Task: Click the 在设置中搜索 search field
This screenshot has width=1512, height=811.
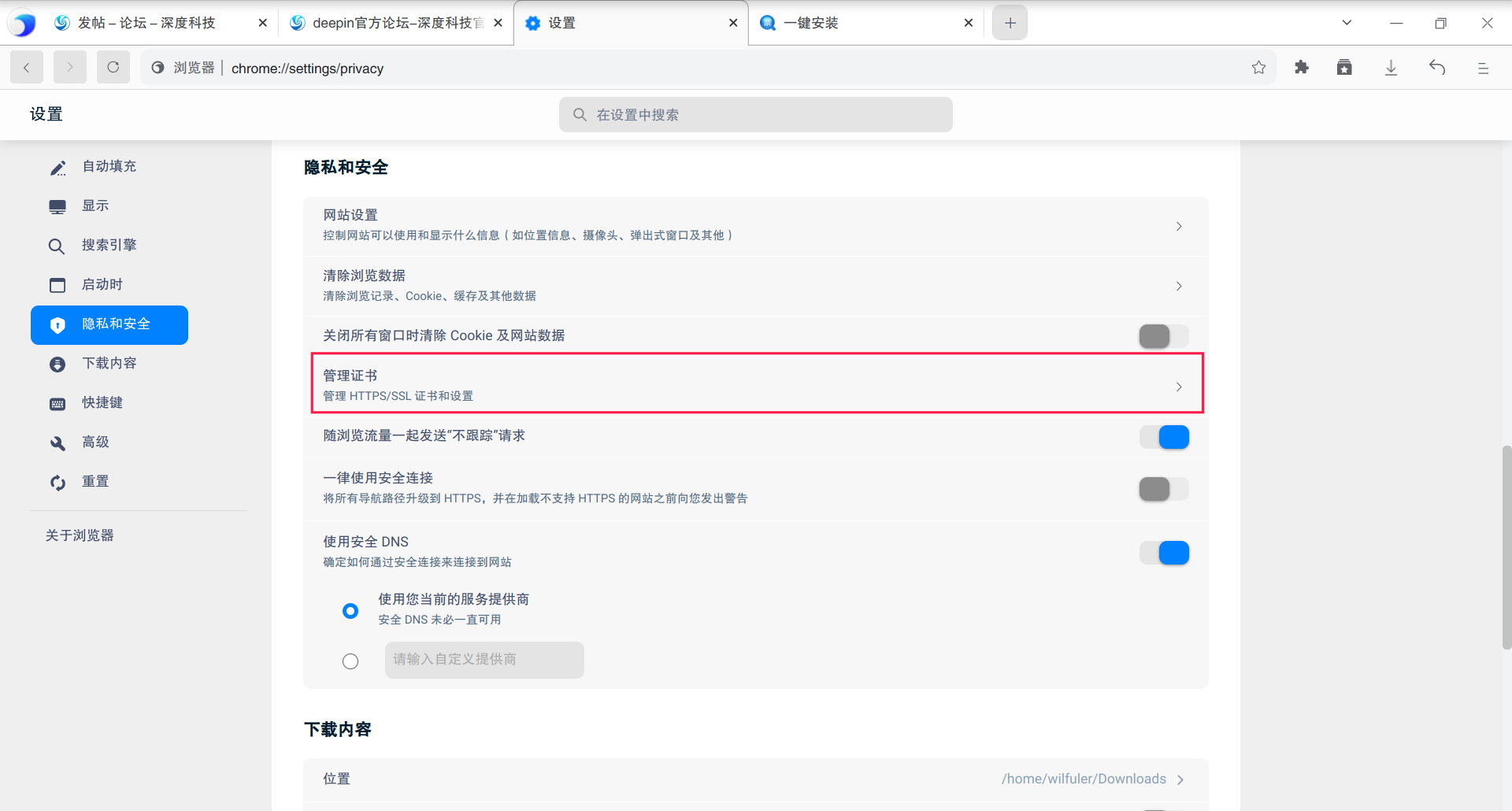Action: pos(756,115)
